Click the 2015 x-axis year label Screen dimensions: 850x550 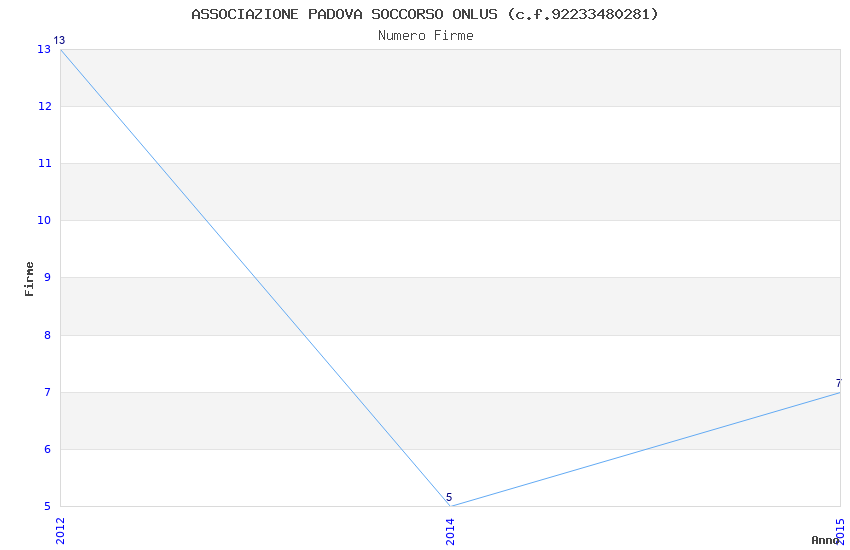(840, 531)
